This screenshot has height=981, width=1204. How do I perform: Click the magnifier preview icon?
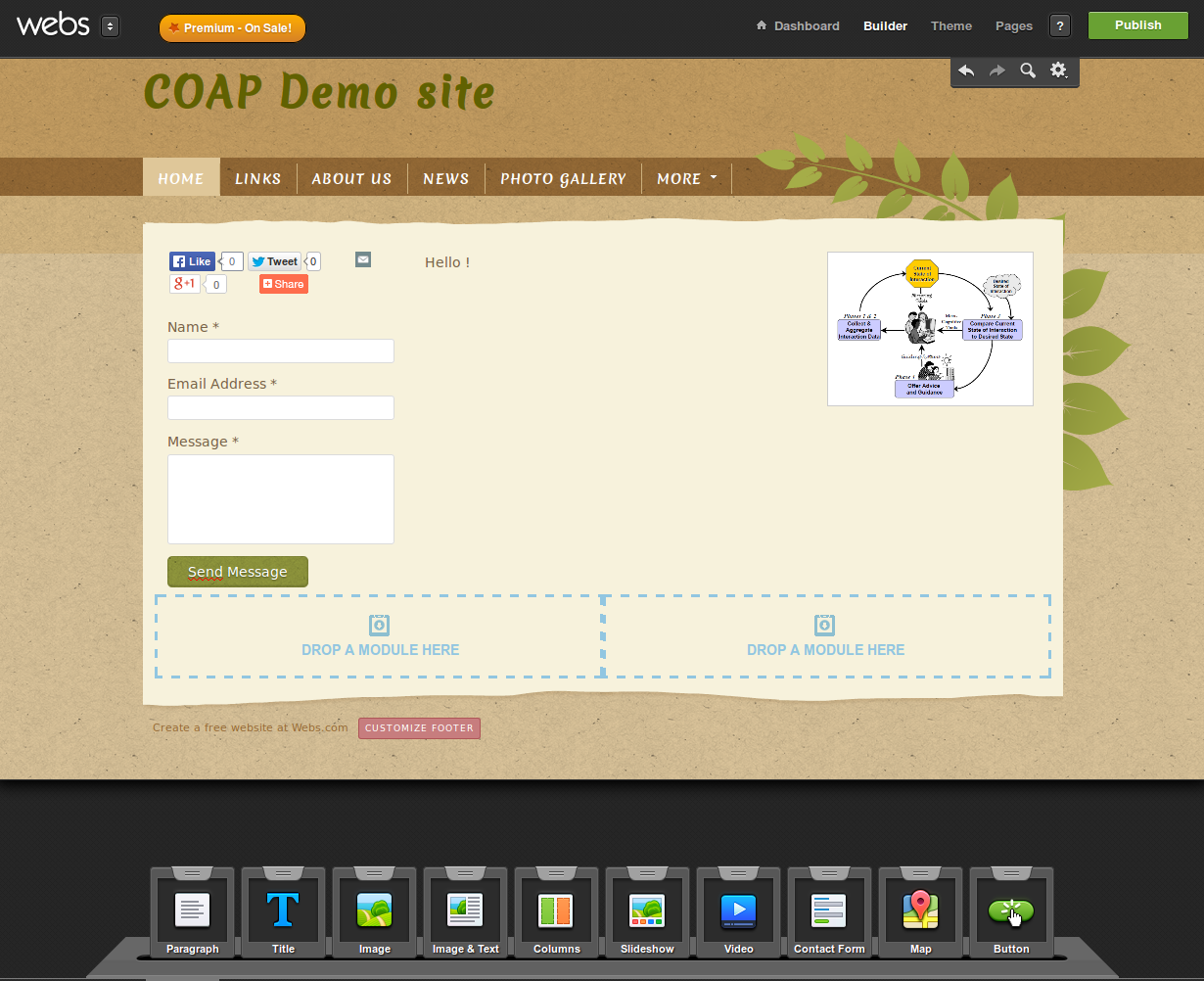pyautogui.click(x=1028, y=70)
